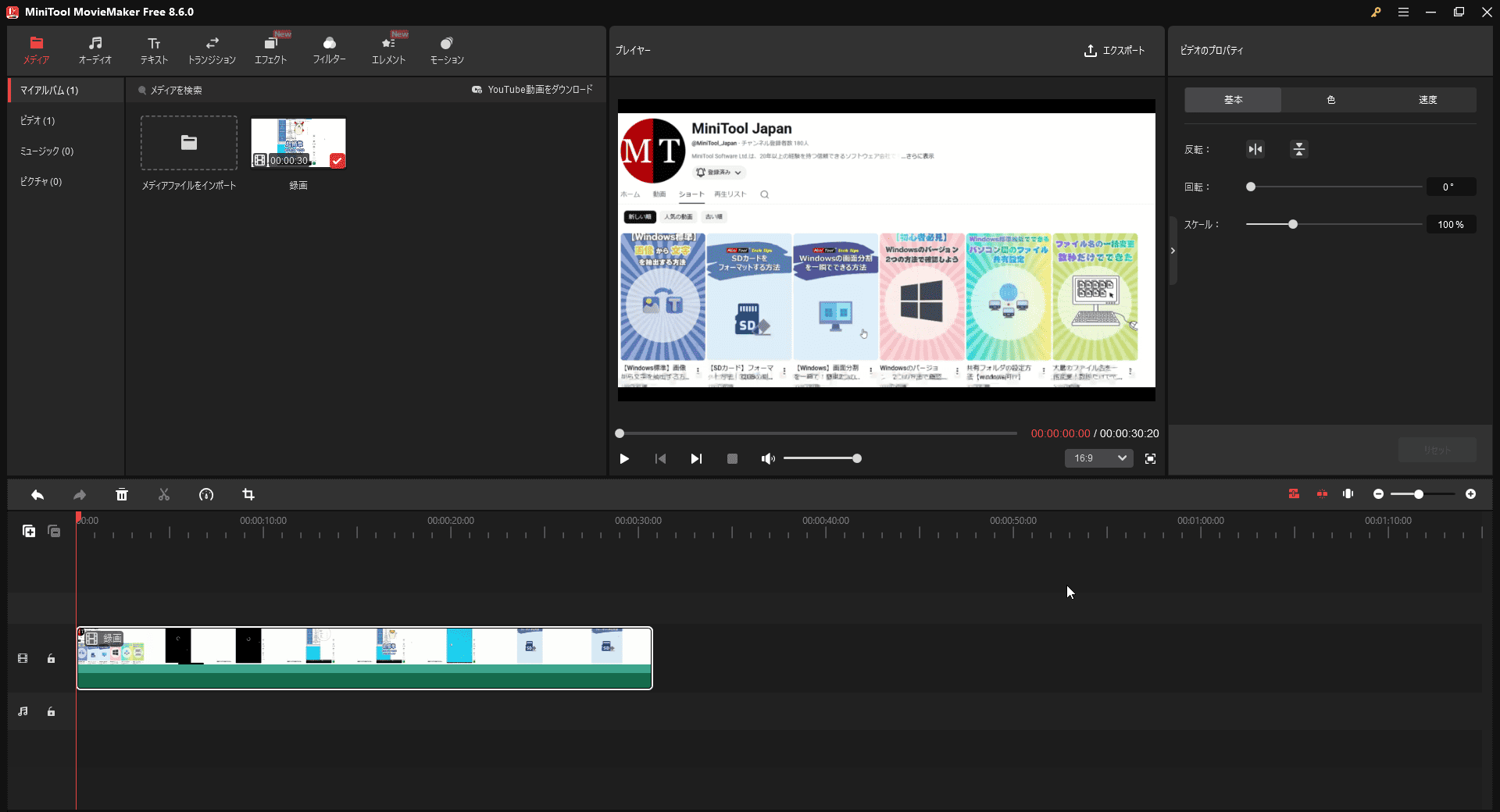This screenshot has width=1500, height=812.
Task: Delete the selected clip with the trash icon
Action: tap(122, 494)
